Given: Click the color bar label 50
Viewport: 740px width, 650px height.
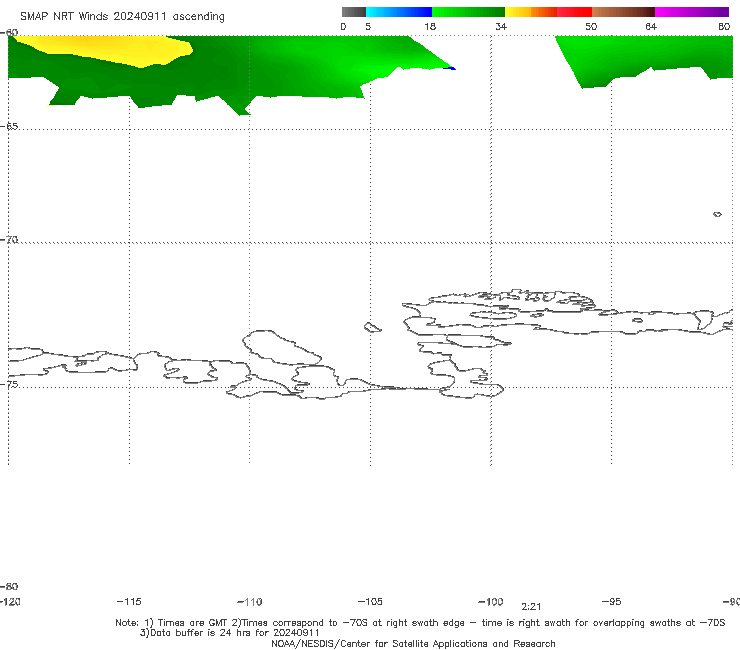Looking at the screenshot, I should (591, 26).
